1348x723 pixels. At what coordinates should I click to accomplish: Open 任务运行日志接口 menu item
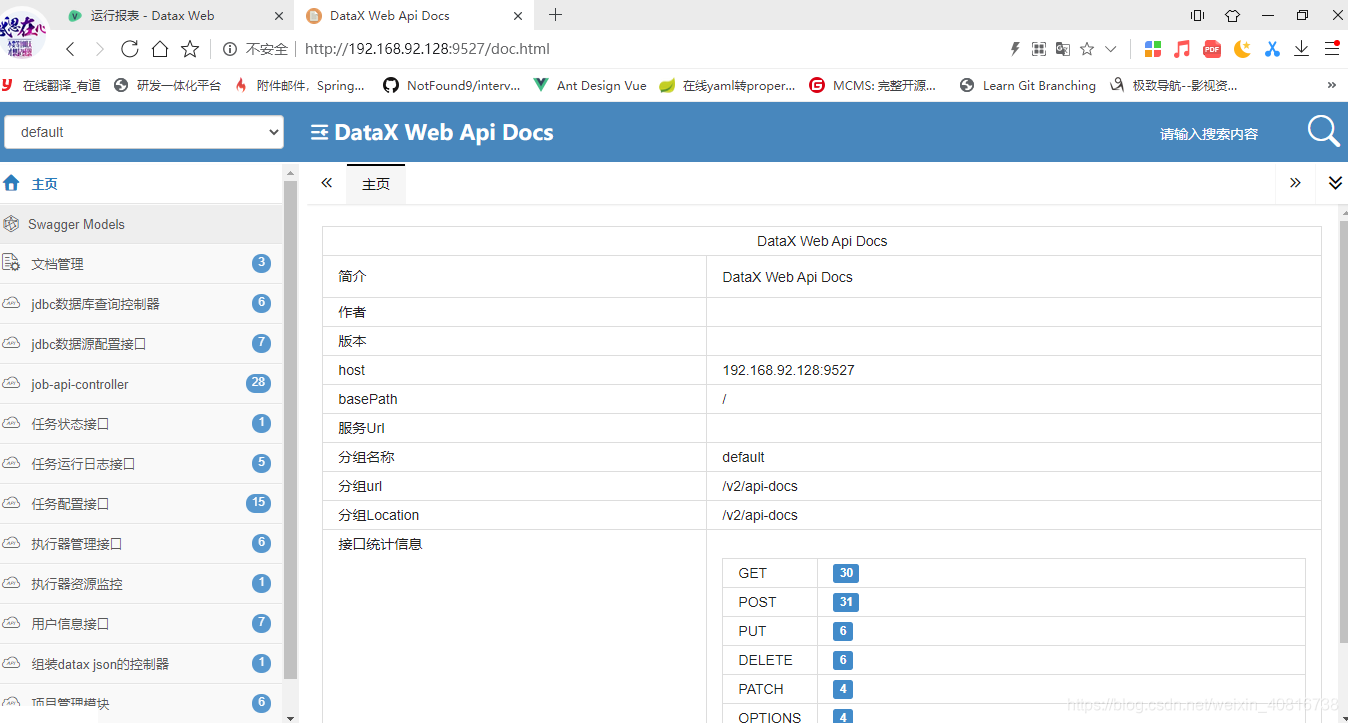coord(141,464)
